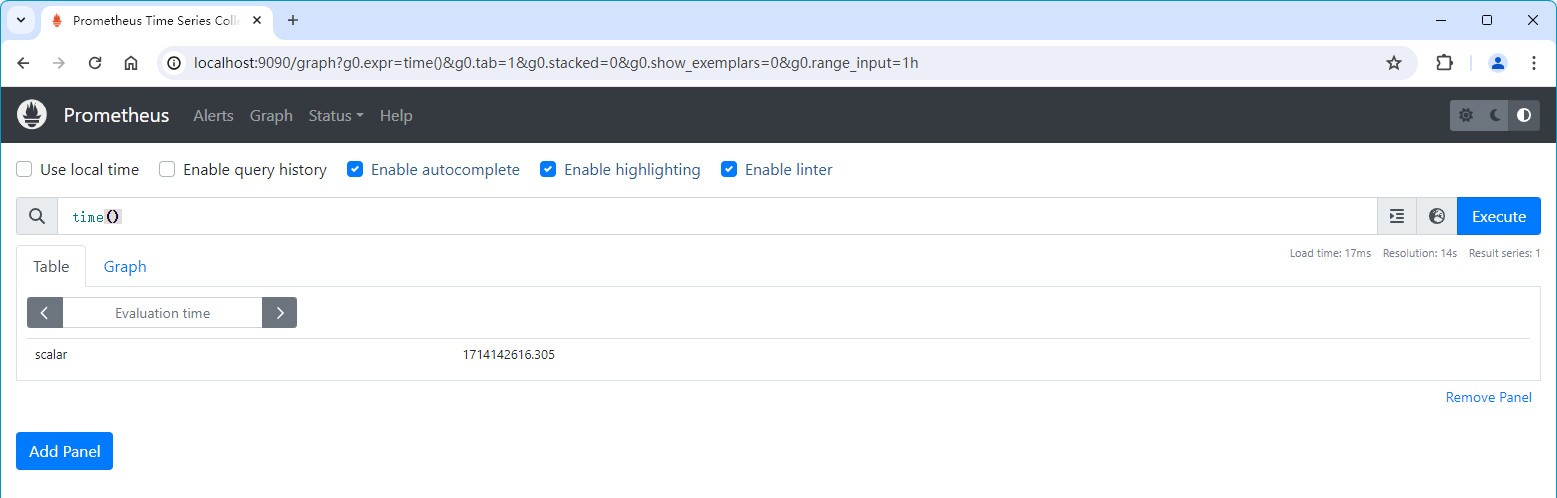Bookmark this page with star icon
The width and height of the screenshot is (1557, 498).
(x=1394, y=62)
